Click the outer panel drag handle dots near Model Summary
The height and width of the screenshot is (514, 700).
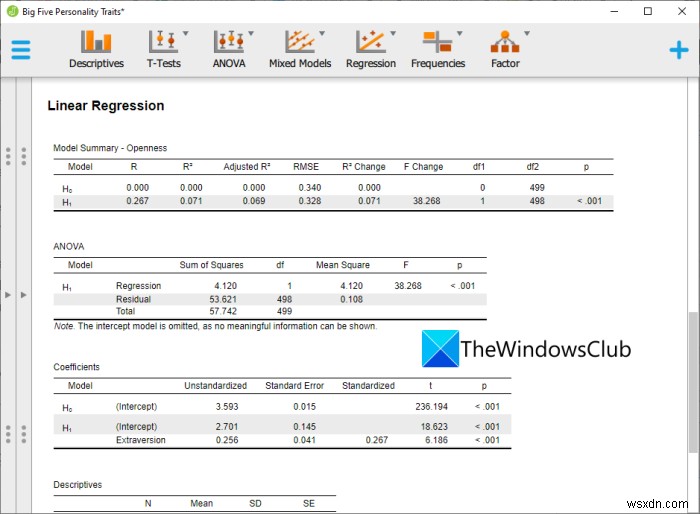coord(8,156)
